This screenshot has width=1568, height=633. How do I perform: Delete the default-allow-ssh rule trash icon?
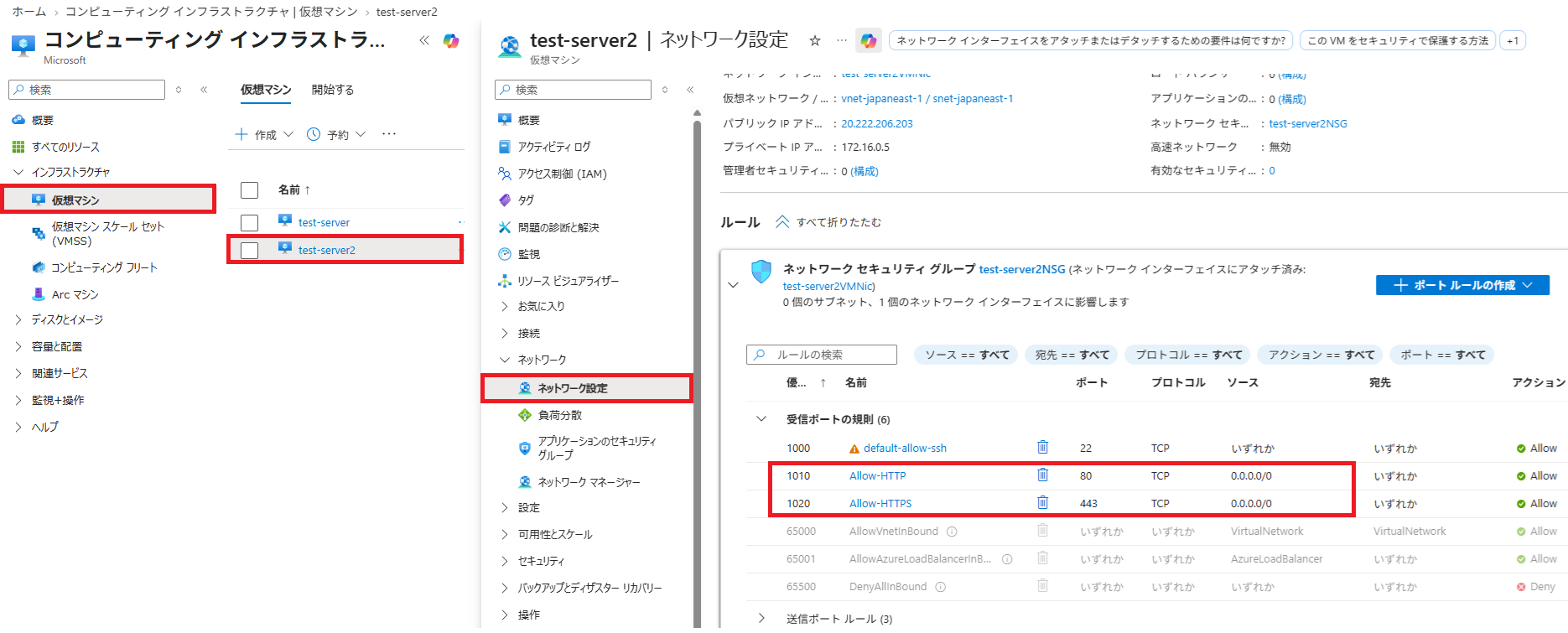click(1042, 448)
